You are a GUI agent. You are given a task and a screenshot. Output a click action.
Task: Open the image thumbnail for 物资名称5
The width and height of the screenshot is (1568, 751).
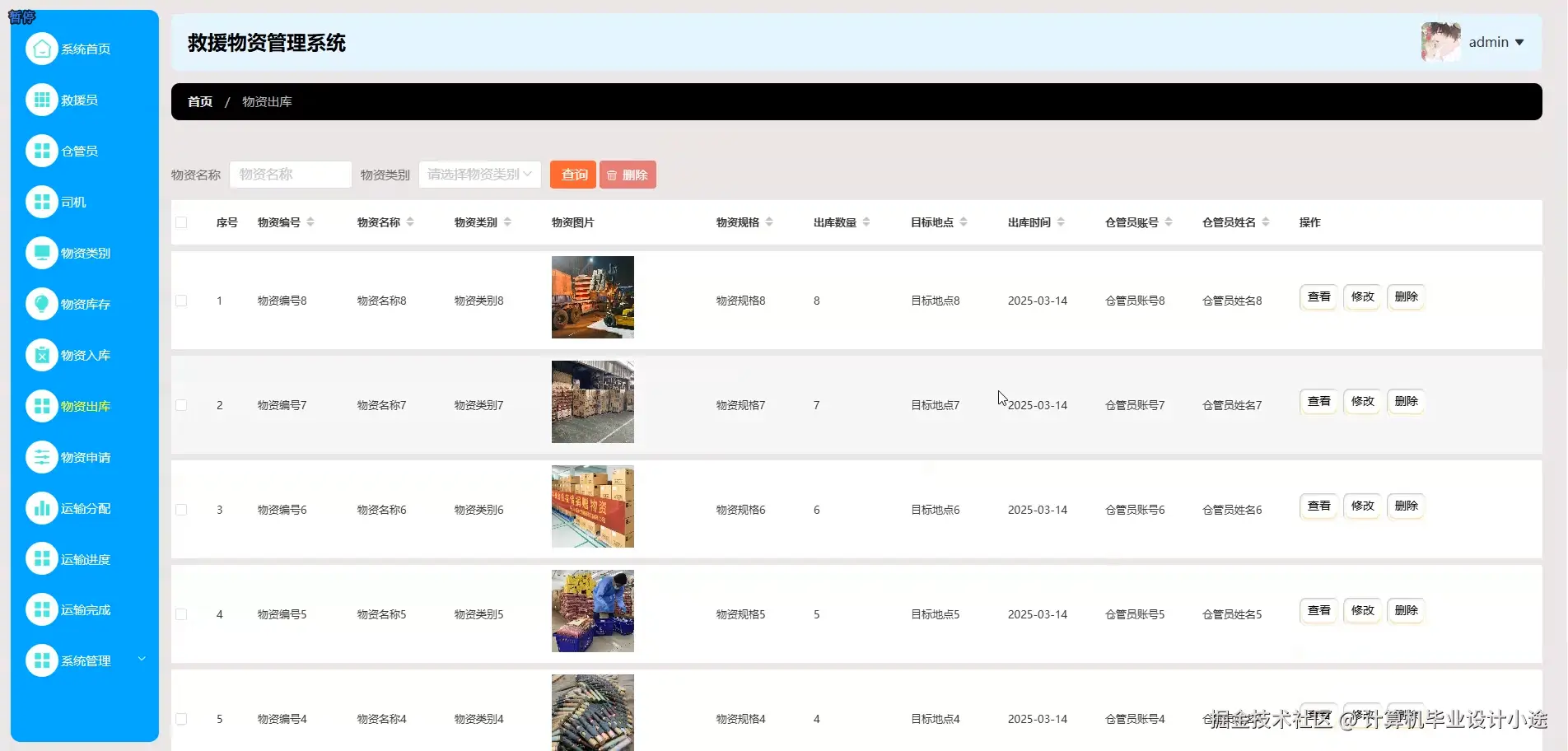(592, 611)
